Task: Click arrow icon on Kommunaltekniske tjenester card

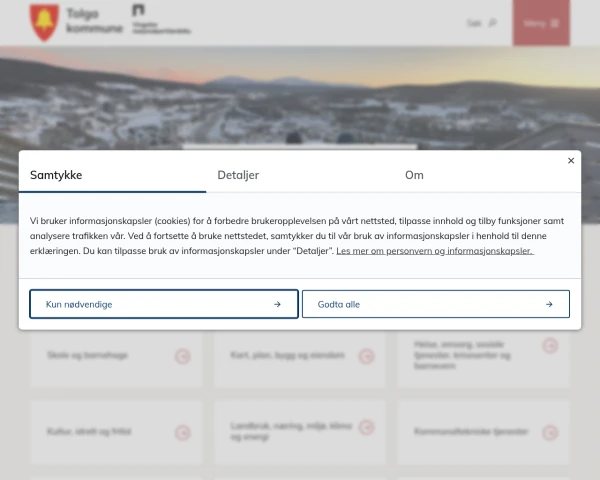Action: click(x=550, y=433)
